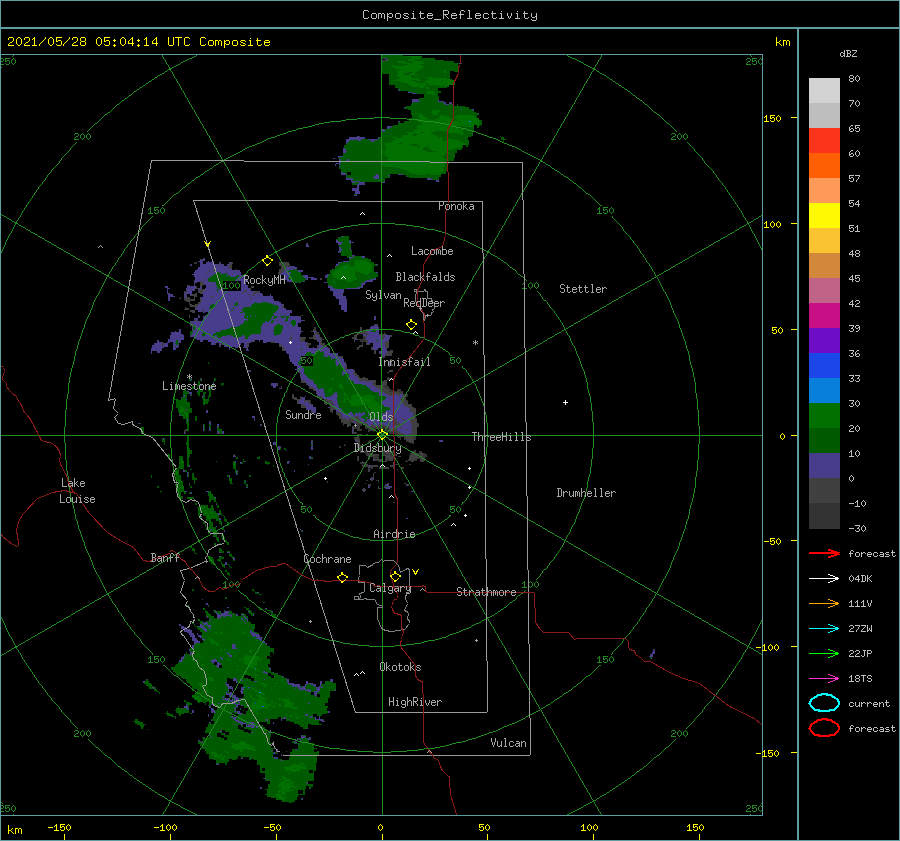Click the Didsbury city label

(x=378, y=448)
